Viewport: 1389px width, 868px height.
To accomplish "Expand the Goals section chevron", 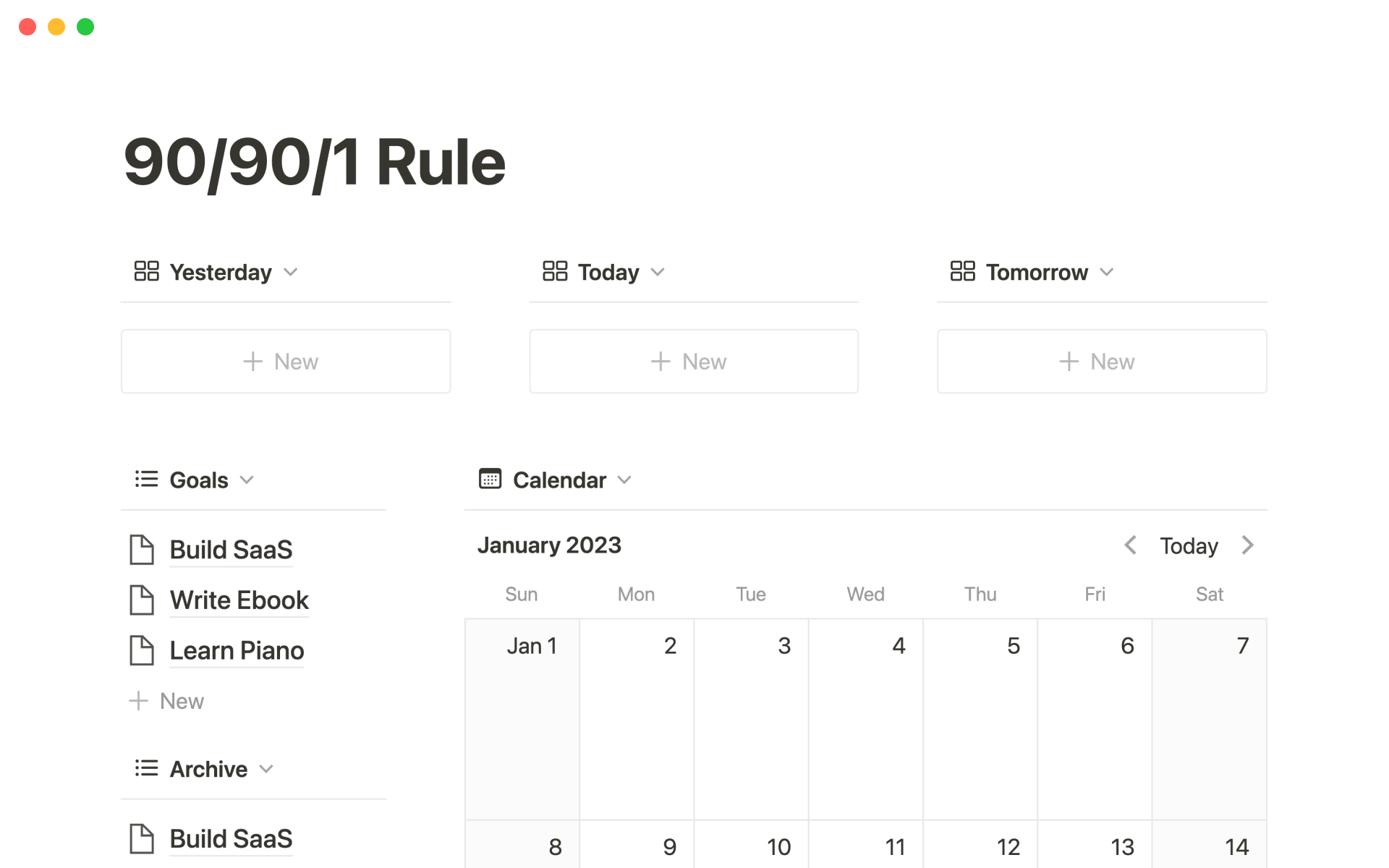I will point(246,479).
